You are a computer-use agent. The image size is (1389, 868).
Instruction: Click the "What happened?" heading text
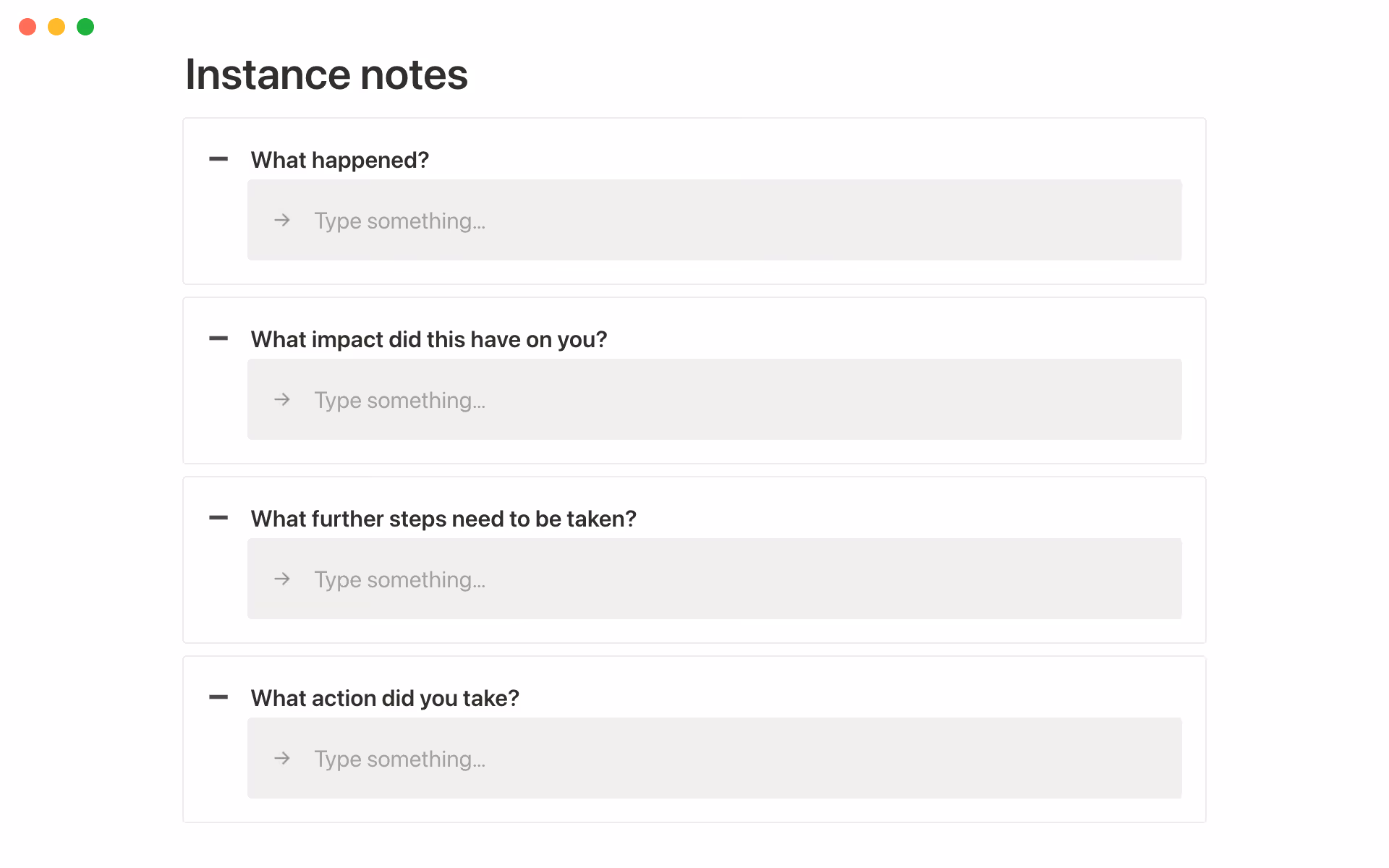click(x=339, y=160)
